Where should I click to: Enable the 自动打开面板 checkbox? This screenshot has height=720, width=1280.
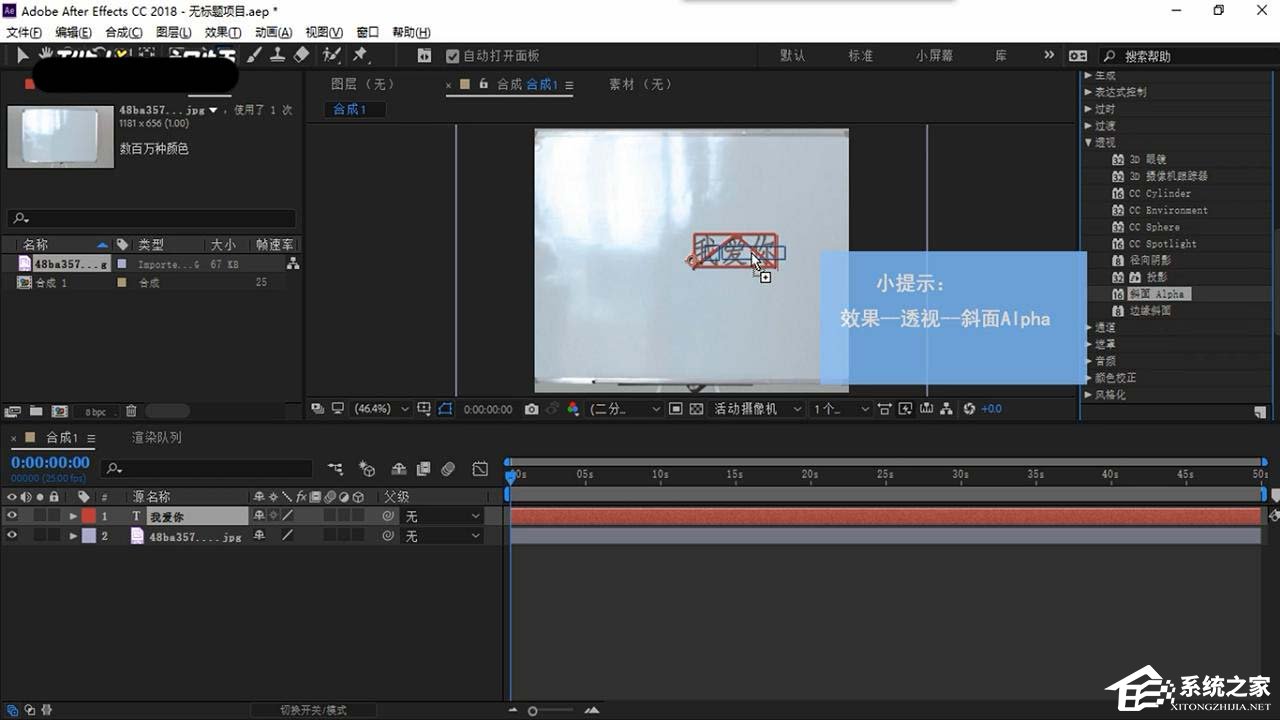coord(453,56)
